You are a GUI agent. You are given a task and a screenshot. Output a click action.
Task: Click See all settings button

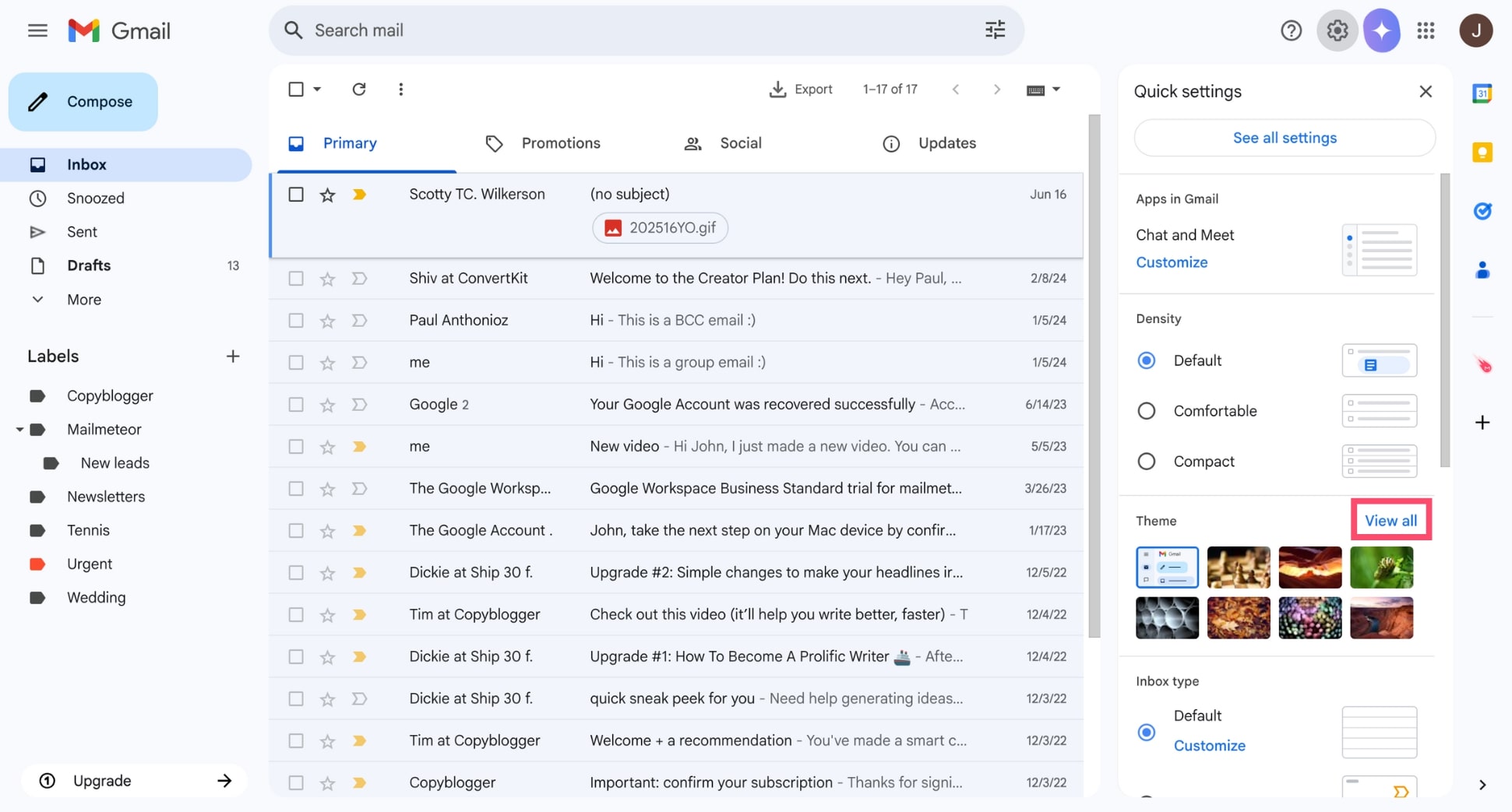(x=1284, y=138)
